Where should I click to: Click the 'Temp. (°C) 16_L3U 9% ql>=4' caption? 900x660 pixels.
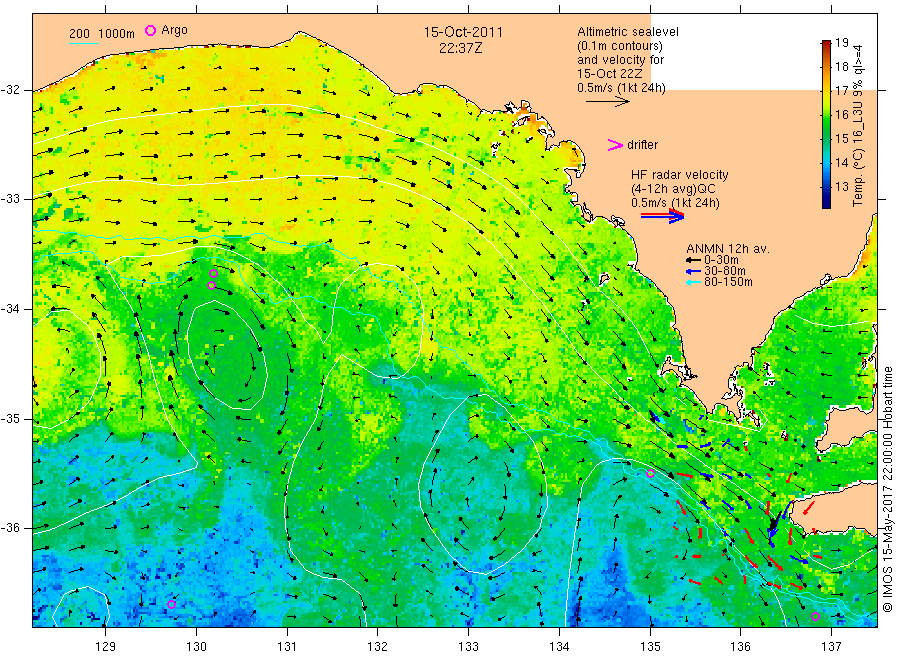click(x=858, y=125)
